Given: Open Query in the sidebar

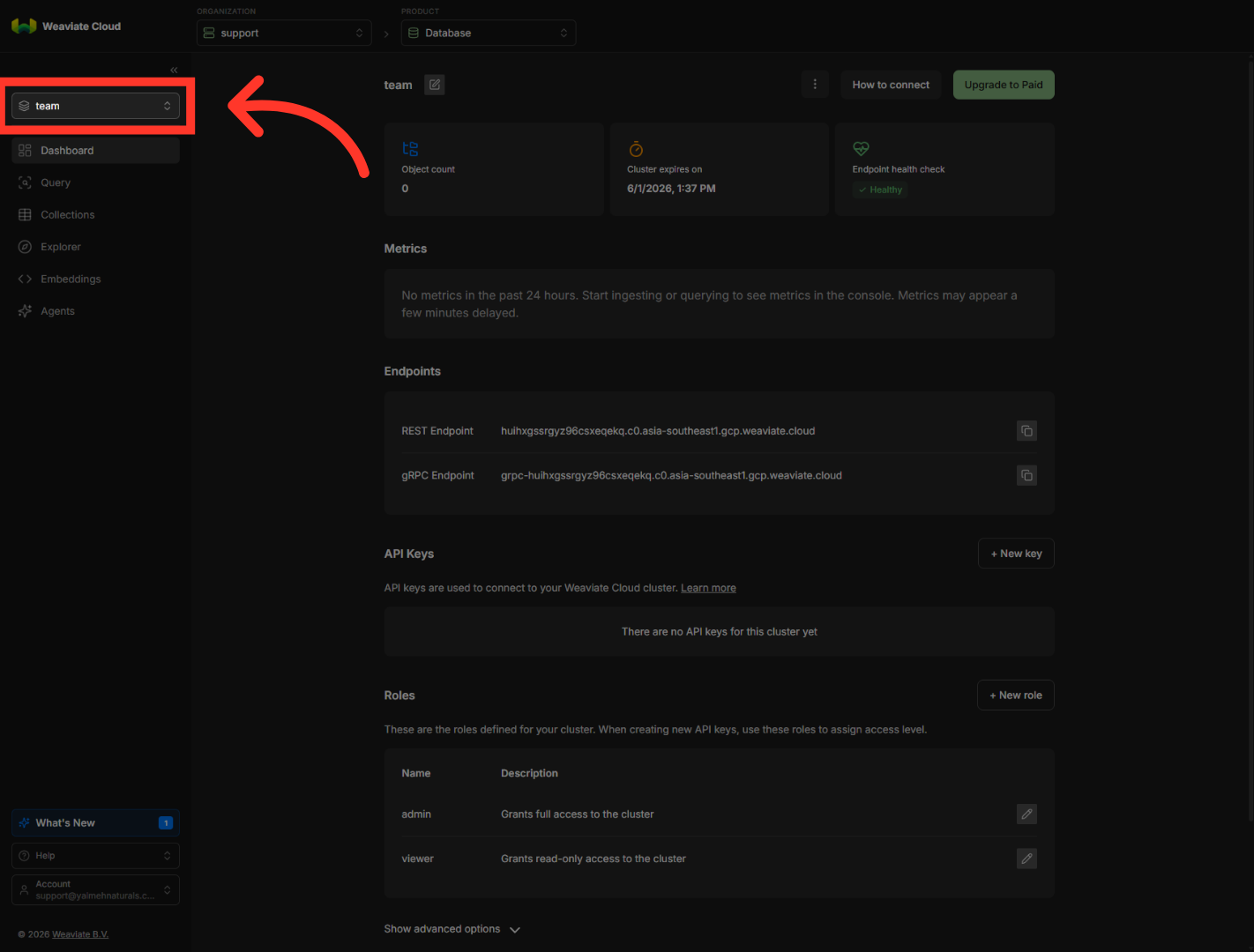Looking at the screenshot, I should (x=95, y=182).
